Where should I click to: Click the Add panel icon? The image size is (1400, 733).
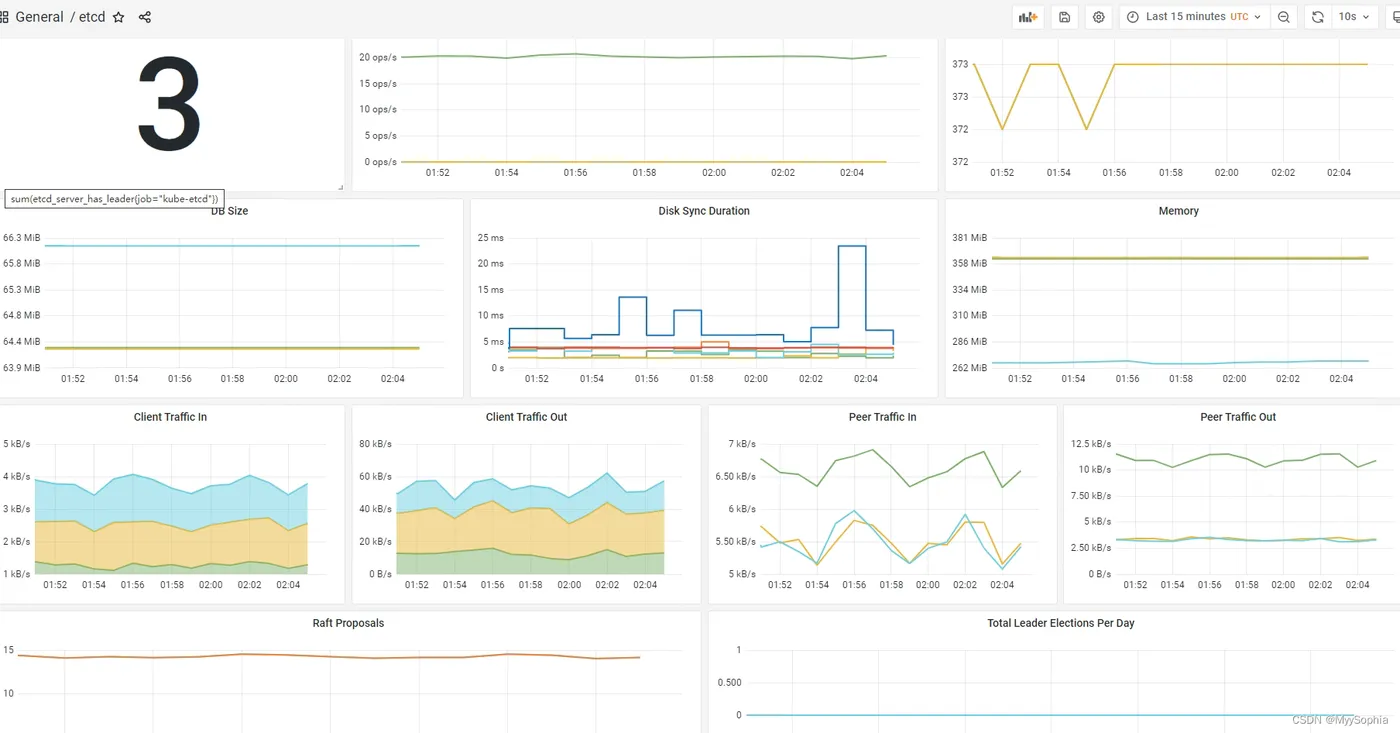pyautogui.click(x=1027, y=17)
